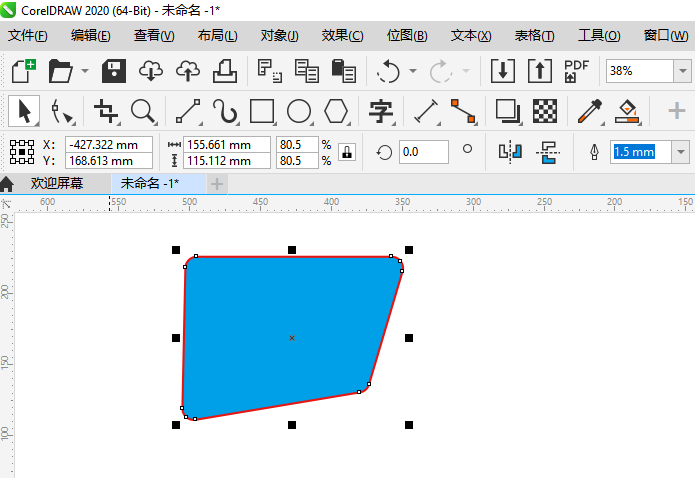Select the Eyedropper tool

click(x=590, y=111)
